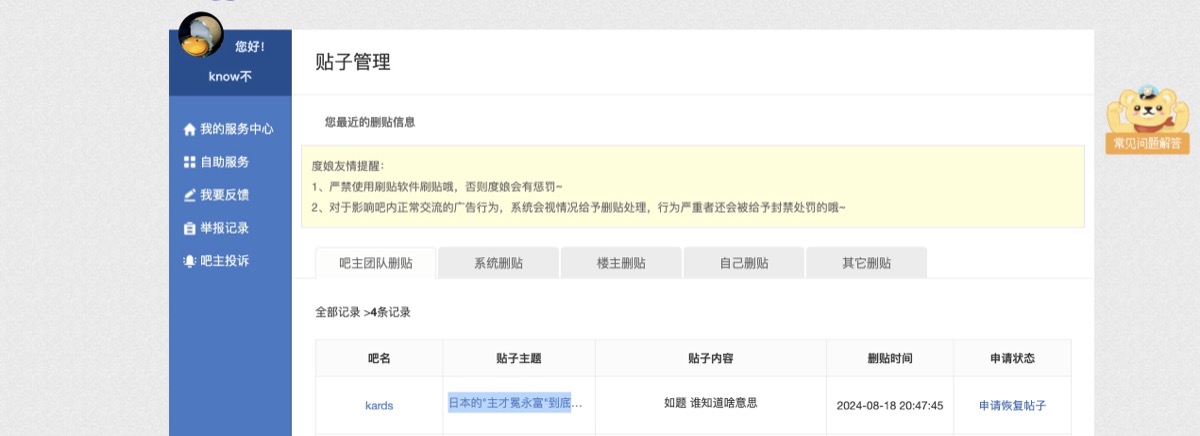View the 自己删贴 tab
The height and width of the screenshot is (436, 1200).
click(744, 264)
